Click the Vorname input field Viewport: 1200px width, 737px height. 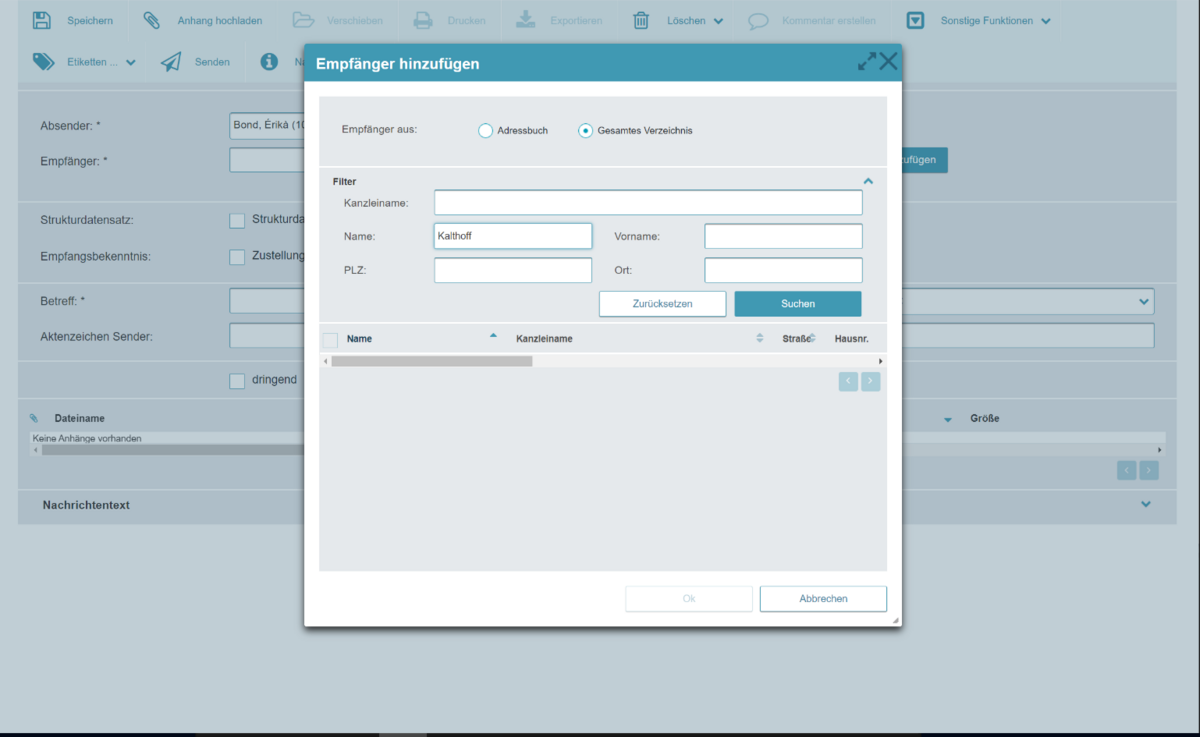783,236
